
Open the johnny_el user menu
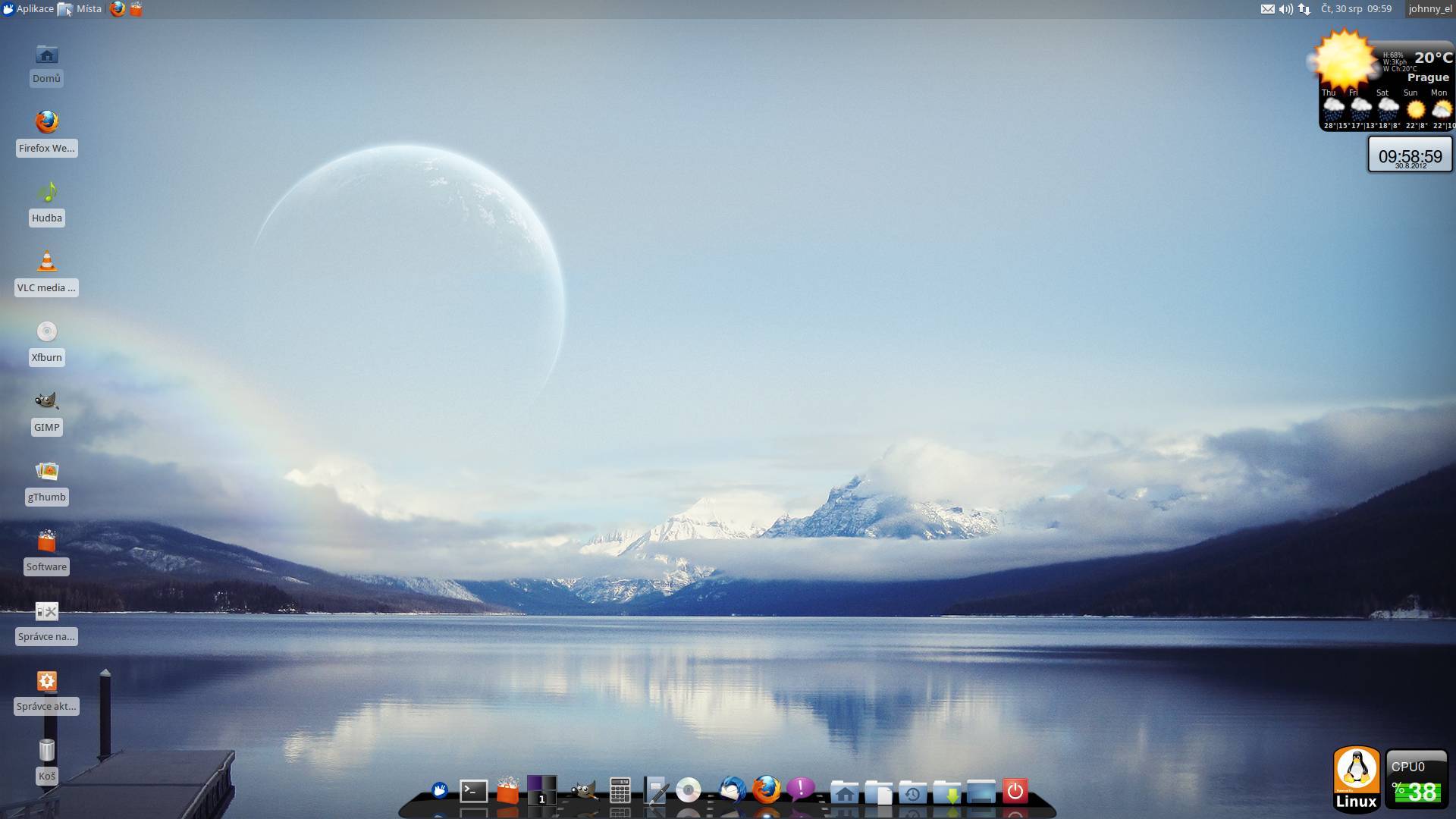pyautogui.click(x=1429, y=9)
